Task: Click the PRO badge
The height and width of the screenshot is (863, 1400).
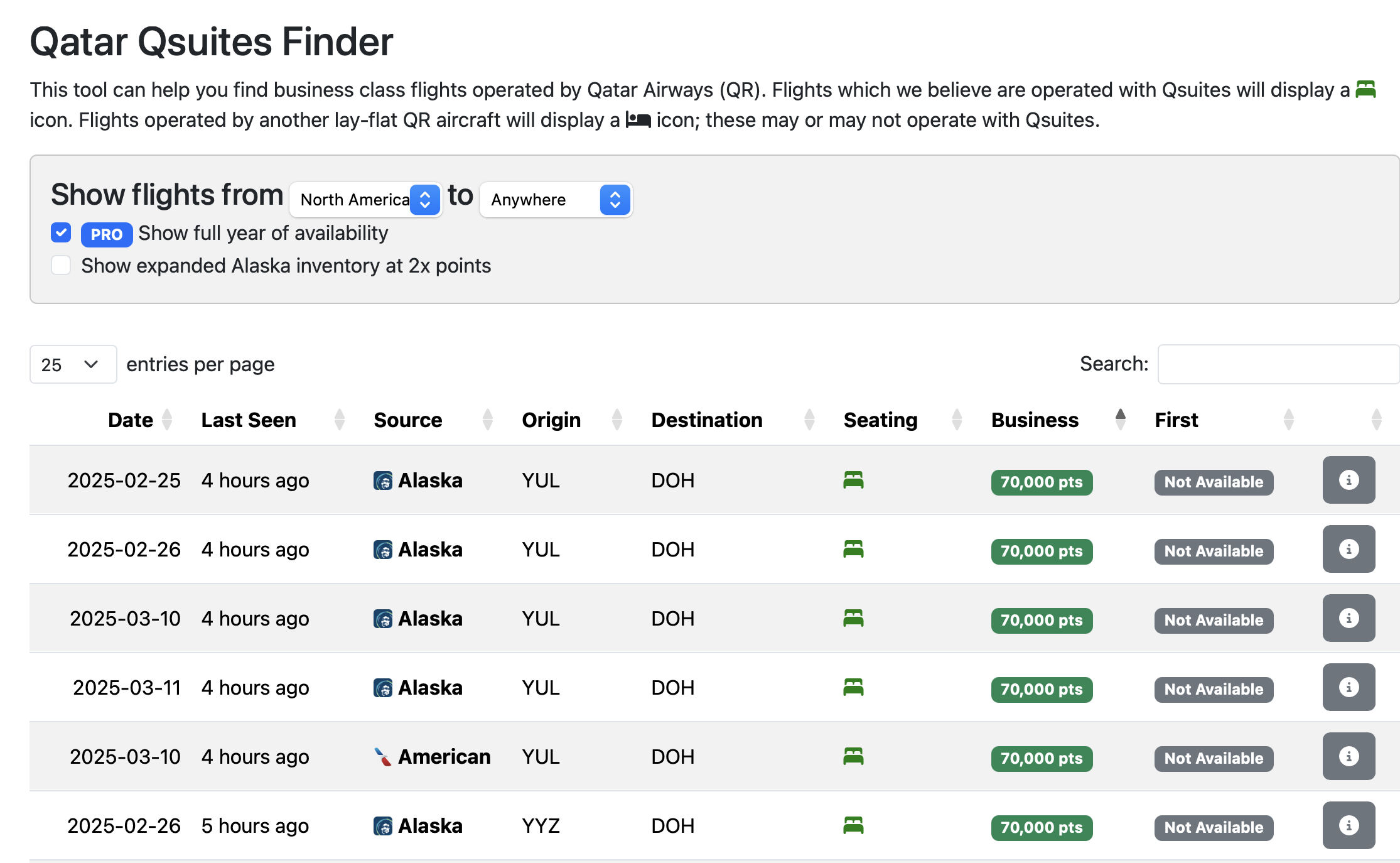Action: [x=107, y=234]
